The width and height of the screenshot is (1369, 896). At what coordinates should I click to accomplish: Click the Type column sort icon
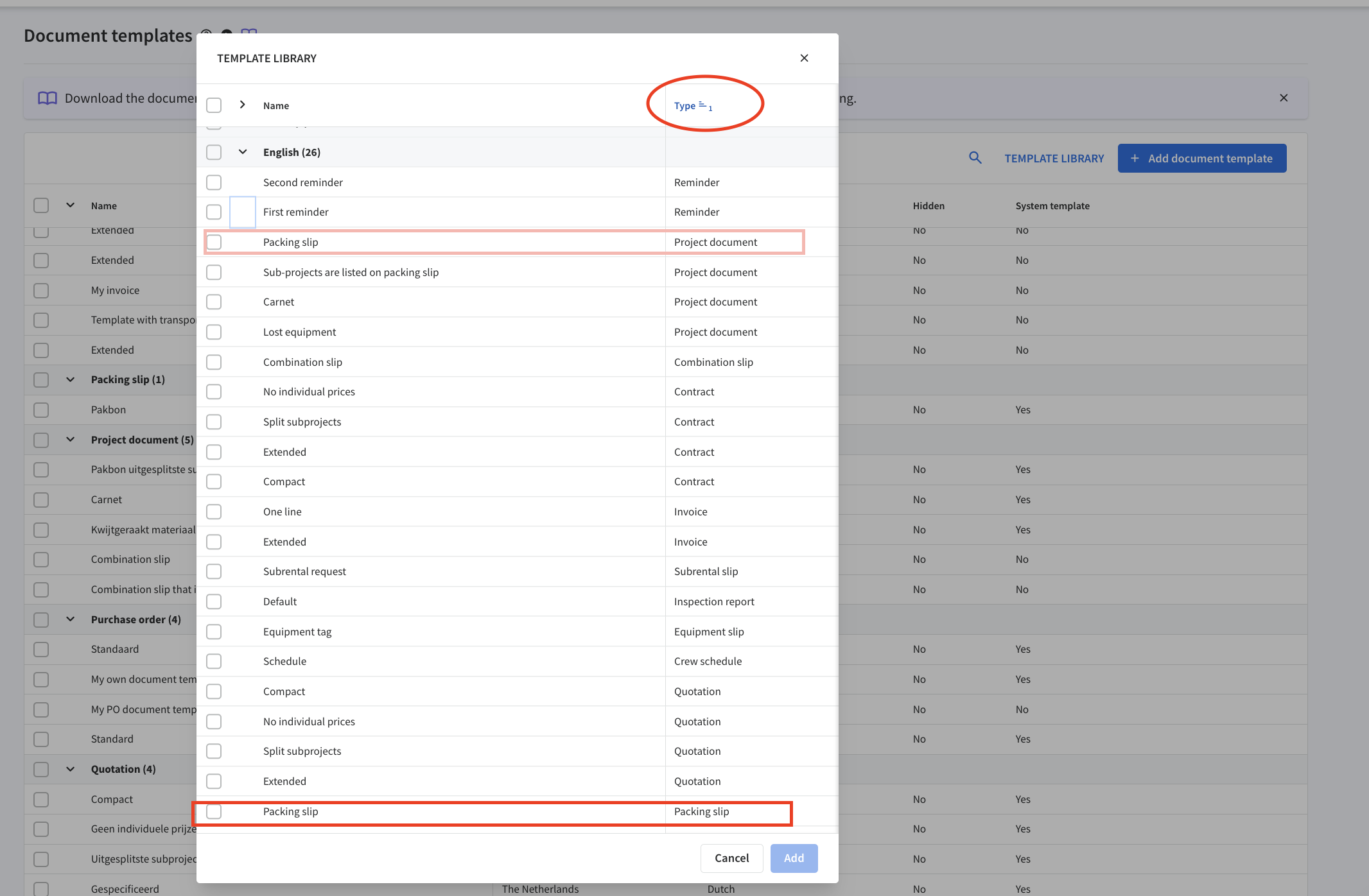coord(705,106)
